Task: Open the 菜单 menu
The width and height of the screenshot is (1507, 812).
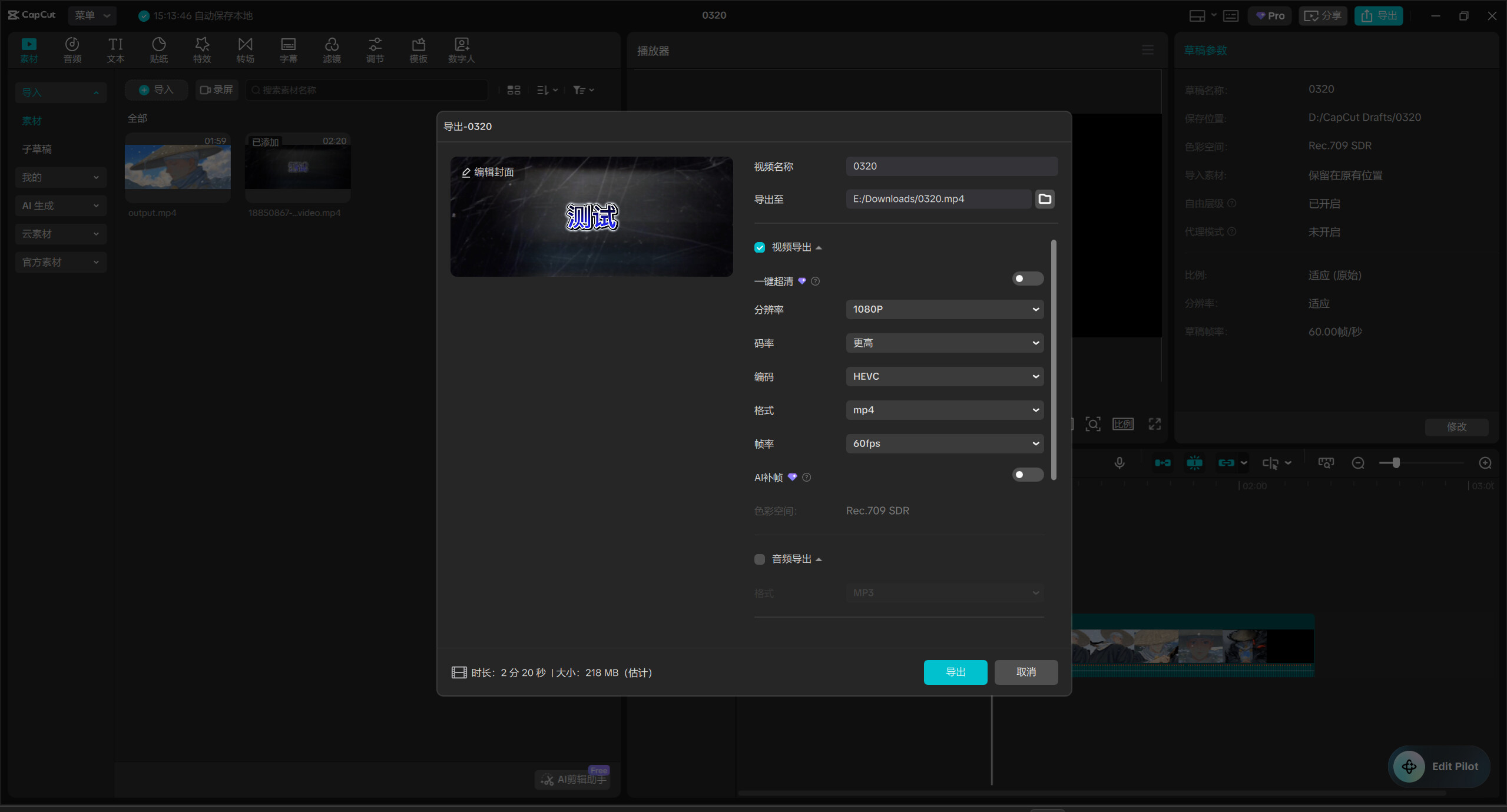Action: click(x=92, y=15)
